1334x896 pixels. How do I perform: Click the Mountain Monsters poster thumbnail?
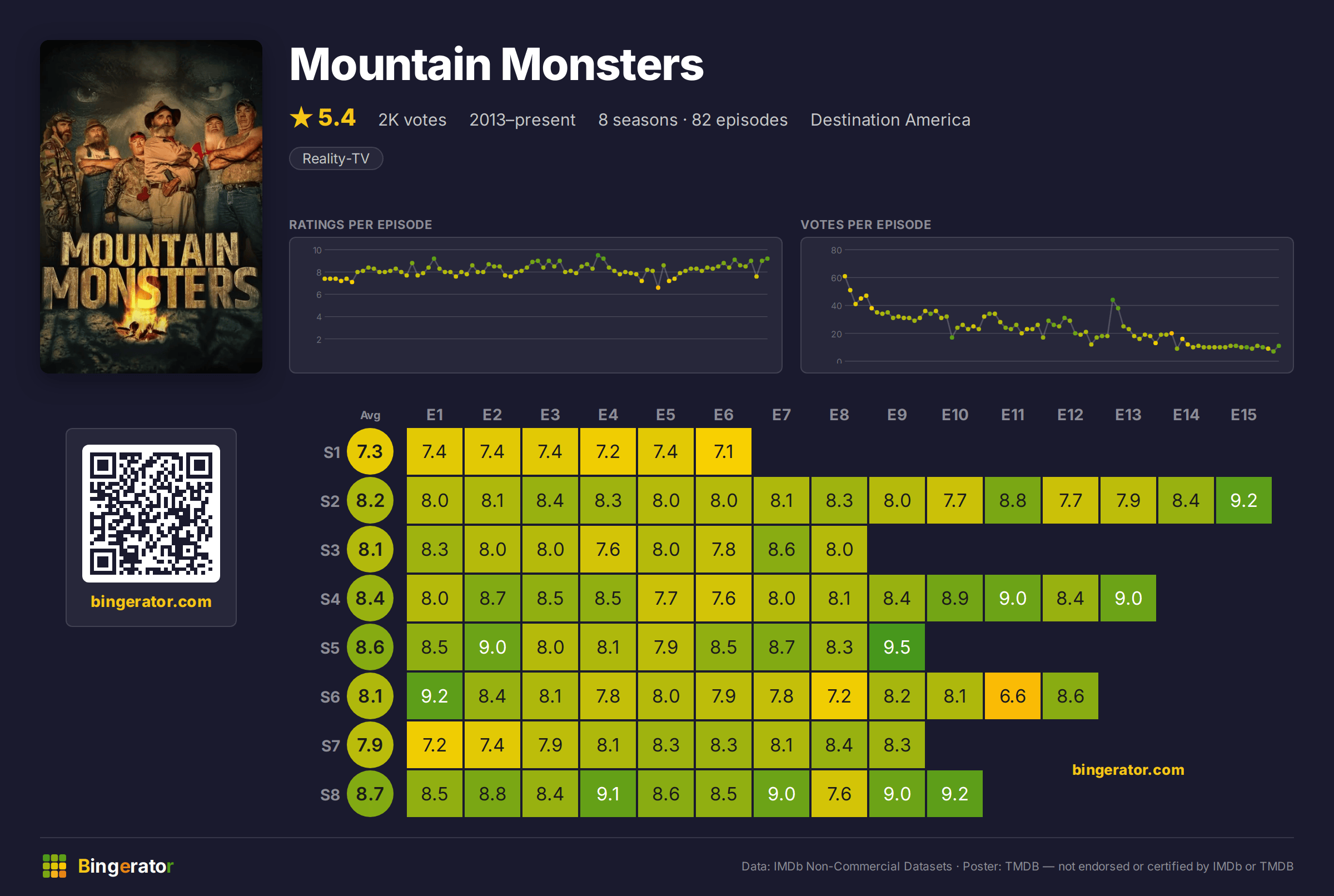coord(151,206)
